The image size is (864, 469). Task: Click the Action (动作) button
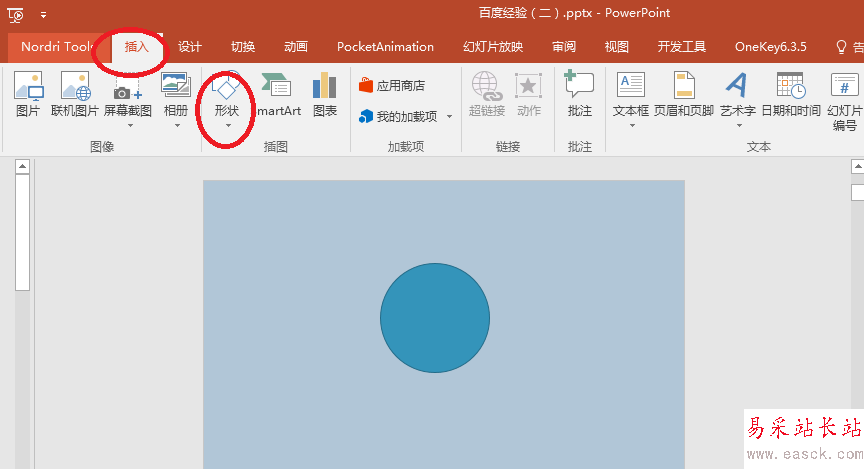tap(528, 94)
